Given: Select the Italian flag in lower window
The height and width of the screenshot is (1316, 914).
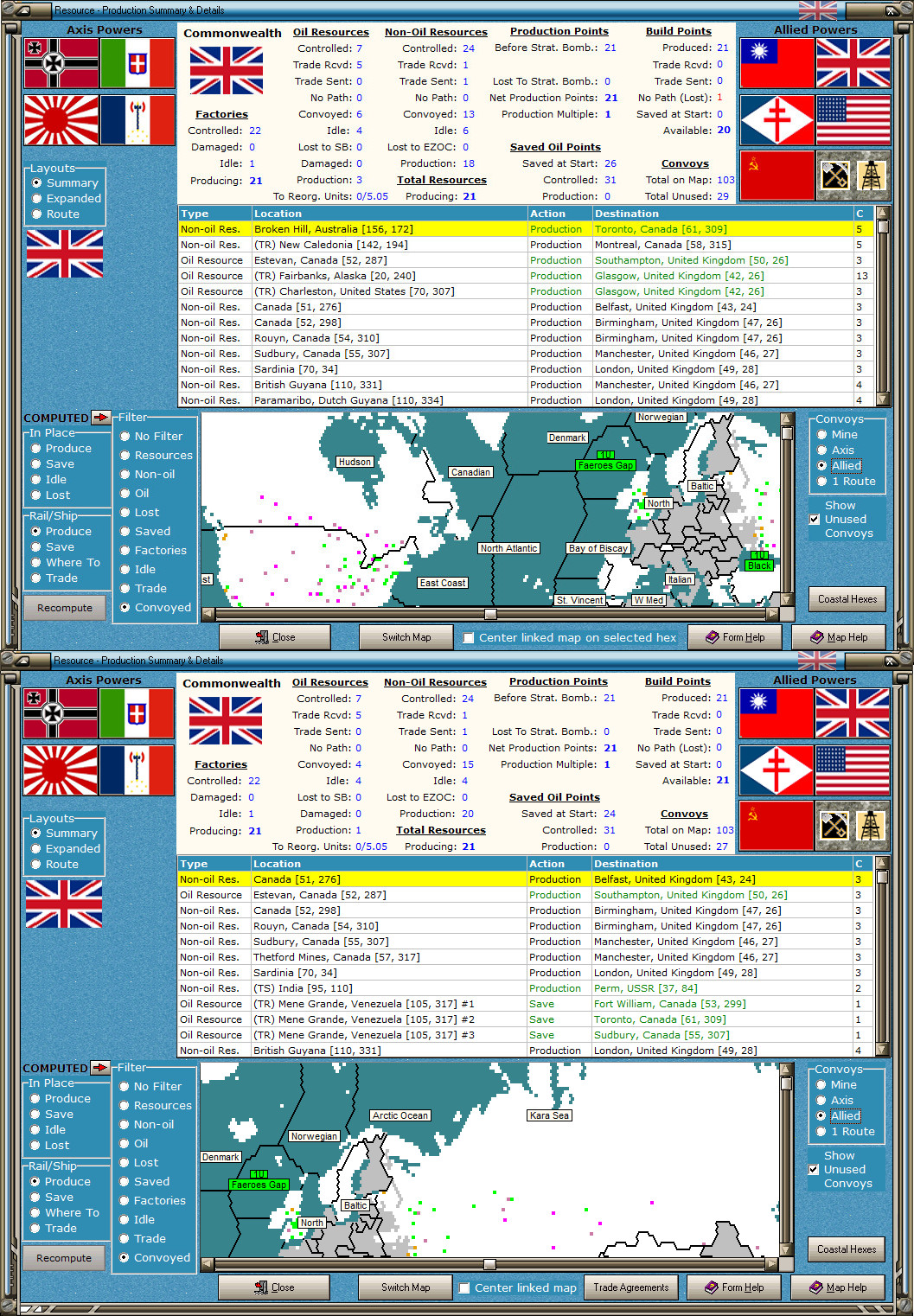Looking at the screenshot, I should tap(137, 713).
